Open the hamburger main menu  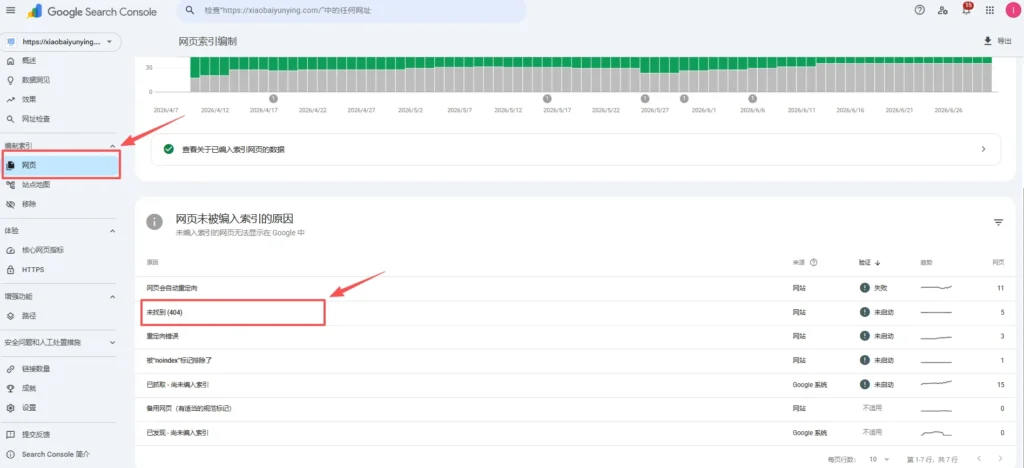[10, 10]
